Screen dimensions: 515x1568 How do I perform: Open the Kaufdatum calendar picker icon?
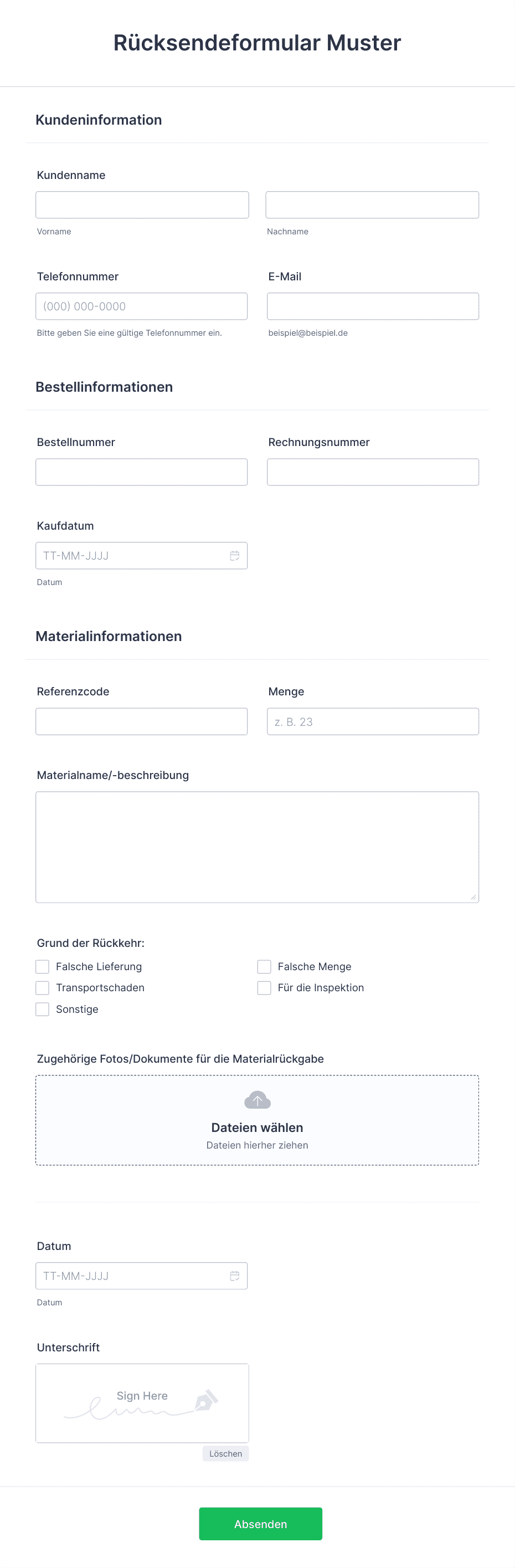click(x=235, y=556)
